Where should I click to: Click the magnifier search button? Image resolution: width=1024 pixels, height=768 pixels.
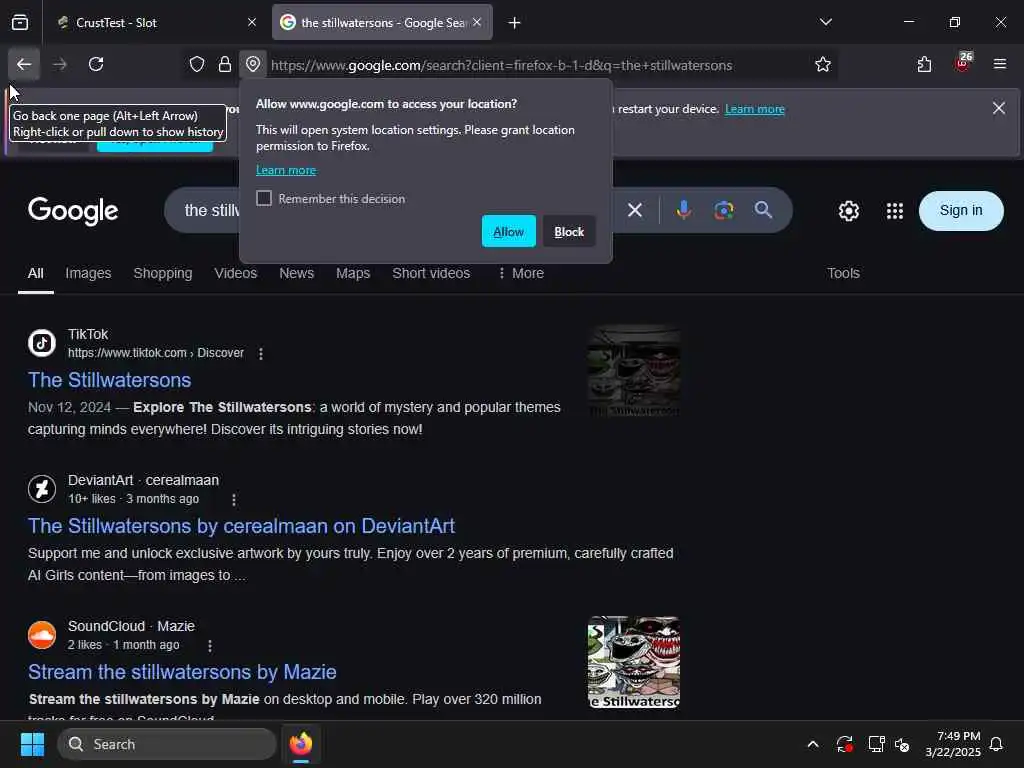(763, 210)
